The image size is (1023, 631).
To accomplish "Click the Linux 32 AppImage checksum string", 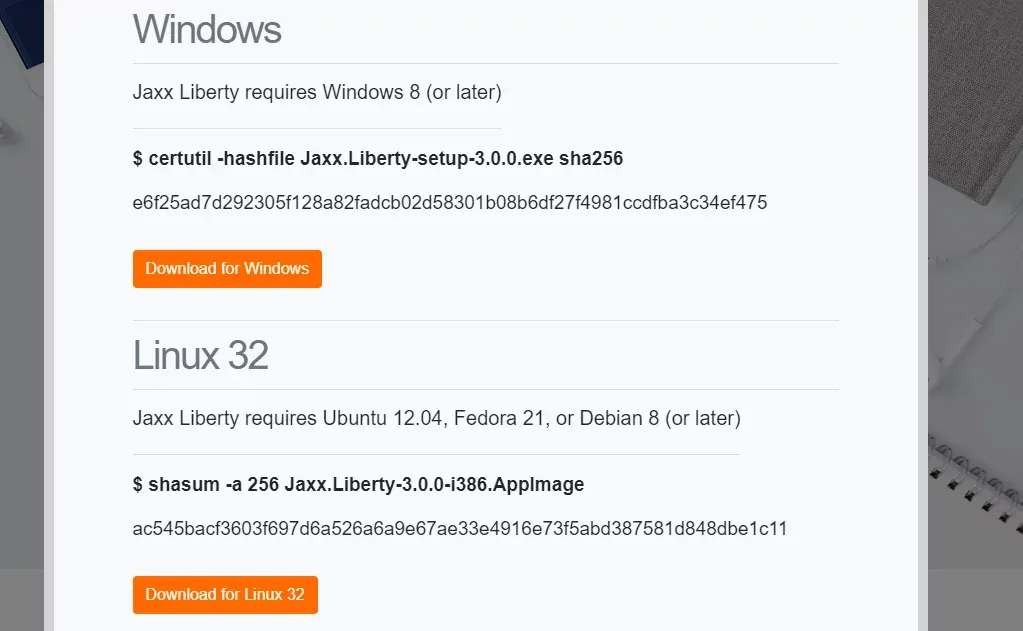I will (x=460, y=529).
